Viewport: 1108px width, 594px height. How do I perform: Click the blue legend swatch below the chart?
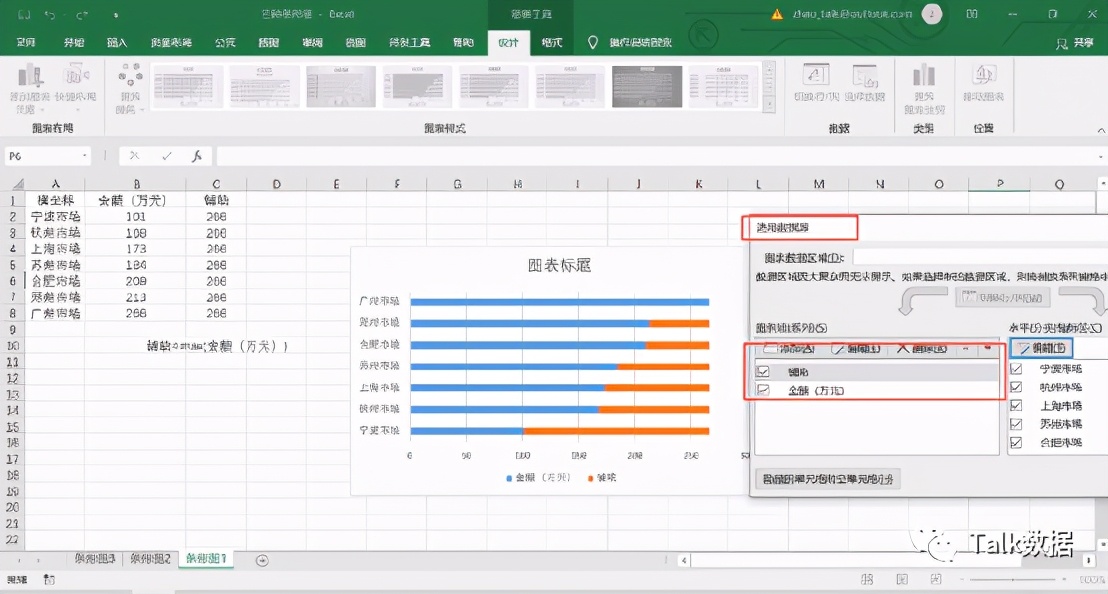(509, 478)
